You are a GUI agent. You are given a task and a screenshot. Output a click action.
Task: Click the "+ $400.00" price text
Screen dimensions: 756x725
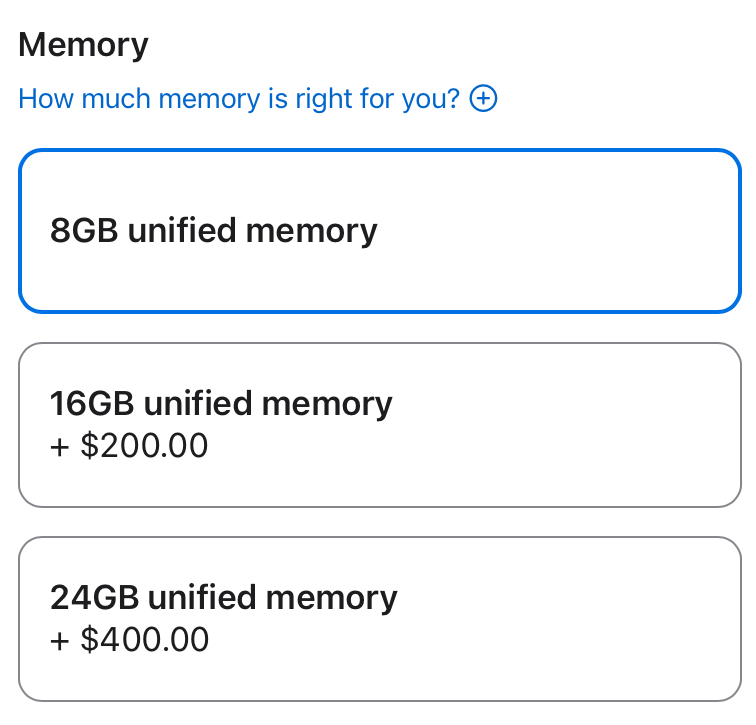click(x=130, y=639)
